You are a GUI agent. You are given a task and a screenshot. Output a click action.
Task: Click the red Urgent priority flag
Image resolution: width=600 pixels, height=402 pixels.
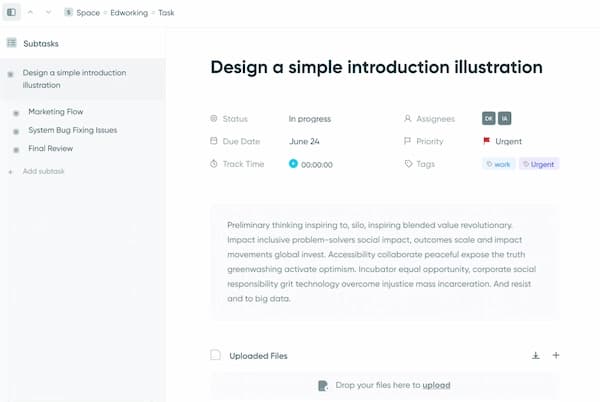487,142
